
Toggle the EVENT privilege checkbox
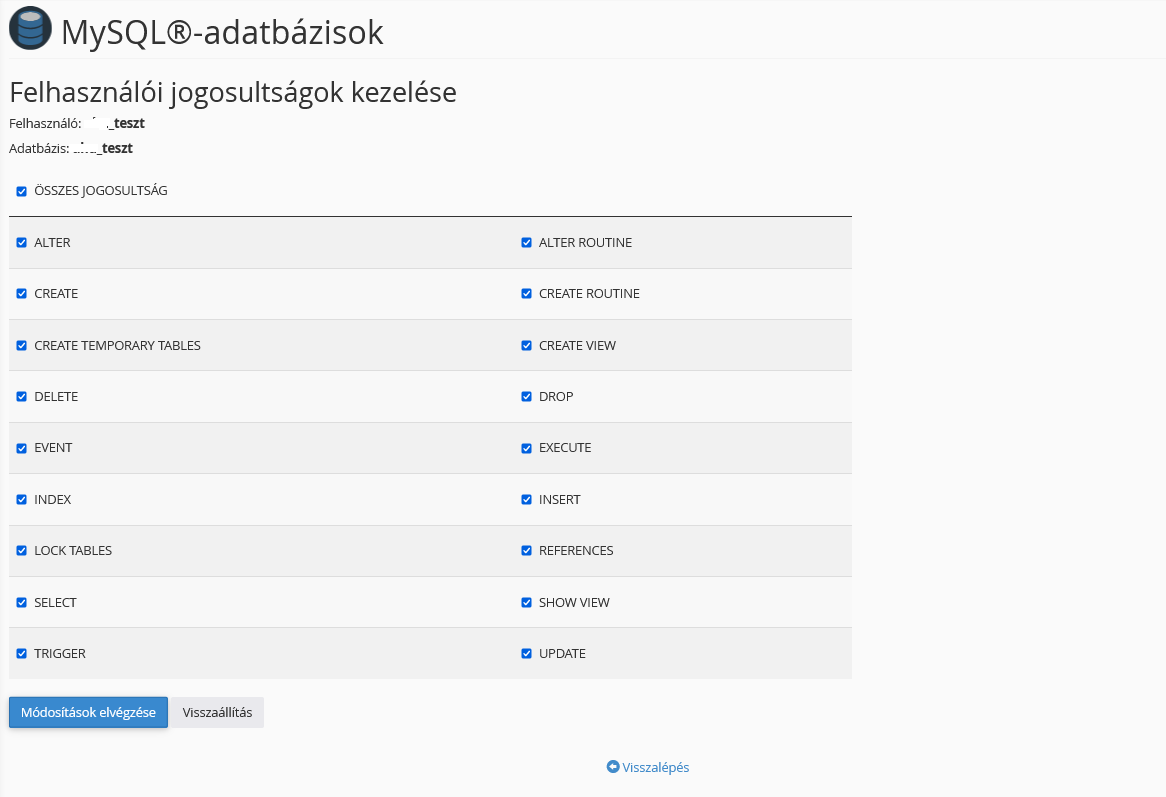pyautogui.click(x=22, y=448)
